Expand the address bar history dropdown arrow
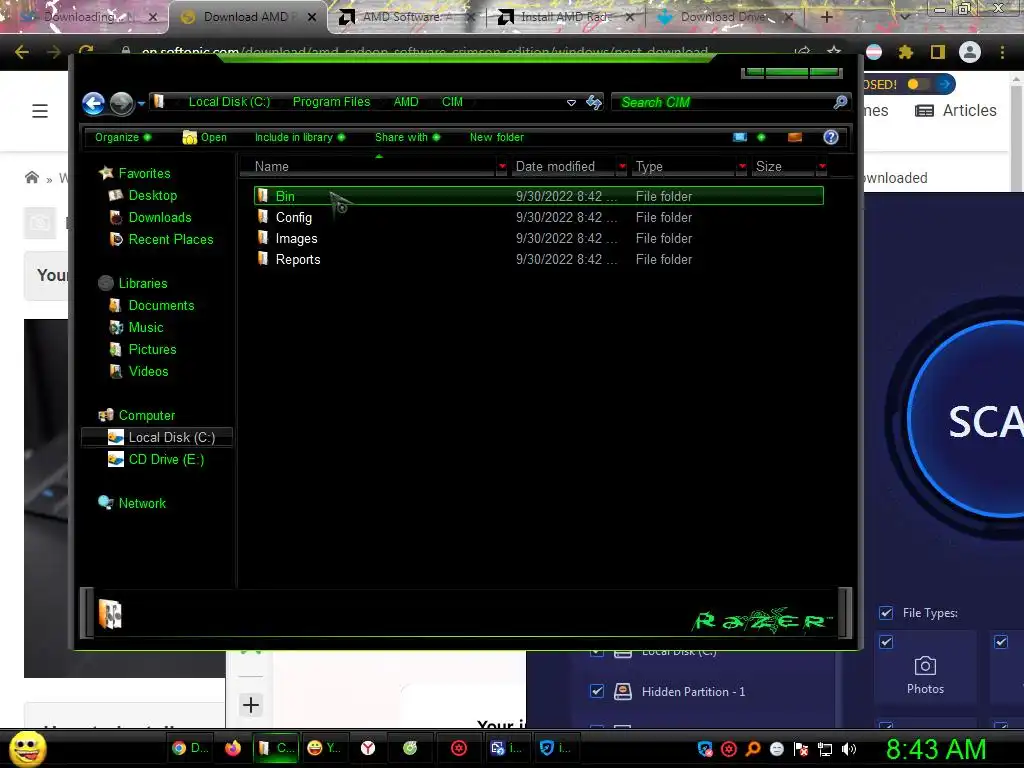This screenshot has width=1024, height=768. 571,103
